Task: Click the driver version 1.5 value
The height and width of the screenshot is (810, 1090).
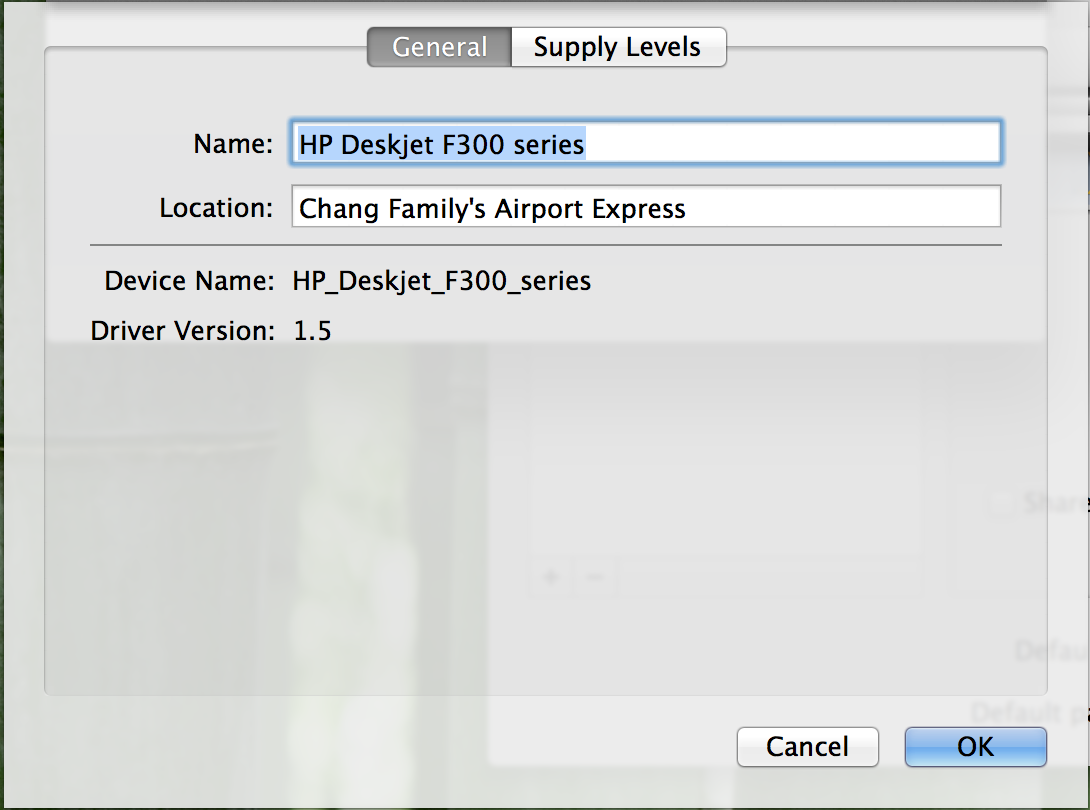Action: click(313, 331)
